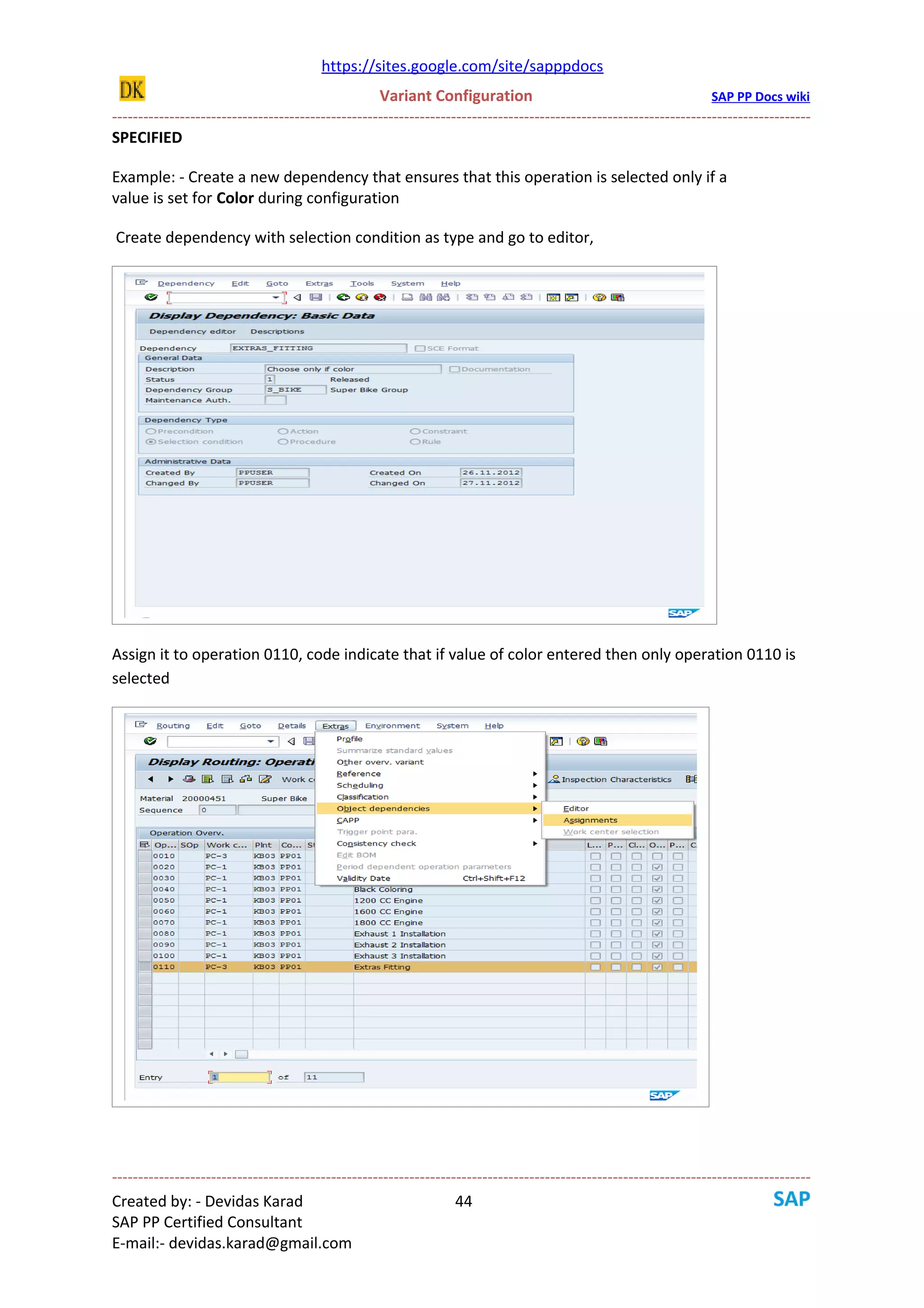Click Find Next icon in Dependency toolbar

444,297
